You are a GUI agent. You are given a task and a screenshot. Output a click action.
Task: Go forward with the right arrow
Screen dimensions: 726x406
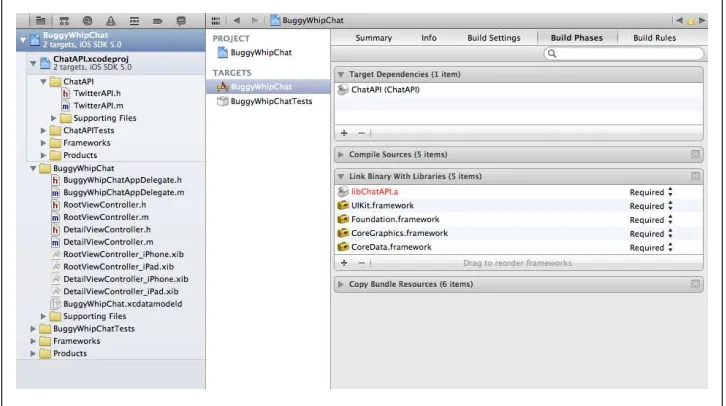255,20
